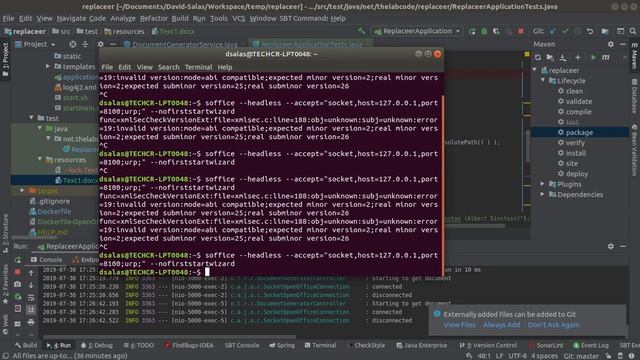640x360 pixels.
Task: Rerun application in the Run panel
Action: (x=18, y=260)
